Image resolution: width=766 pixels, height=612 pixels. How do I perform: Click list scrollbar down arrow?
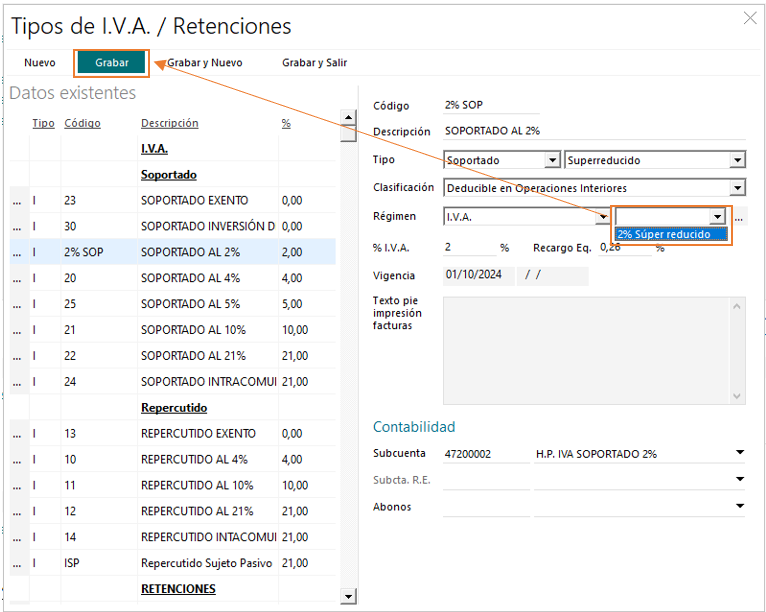point(348,596)
